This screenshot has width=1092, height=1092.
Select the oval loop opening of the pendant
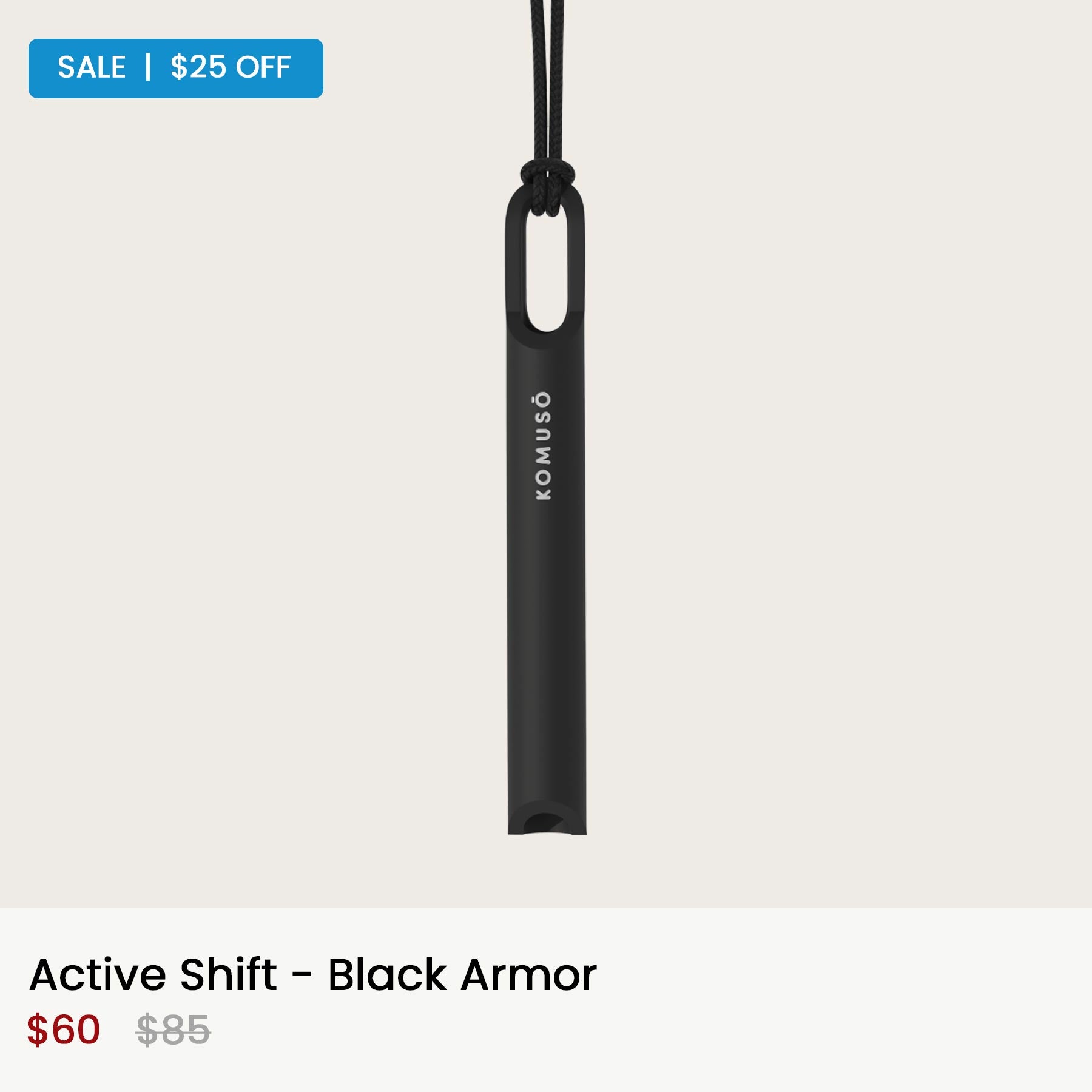[x=546, y=263]
